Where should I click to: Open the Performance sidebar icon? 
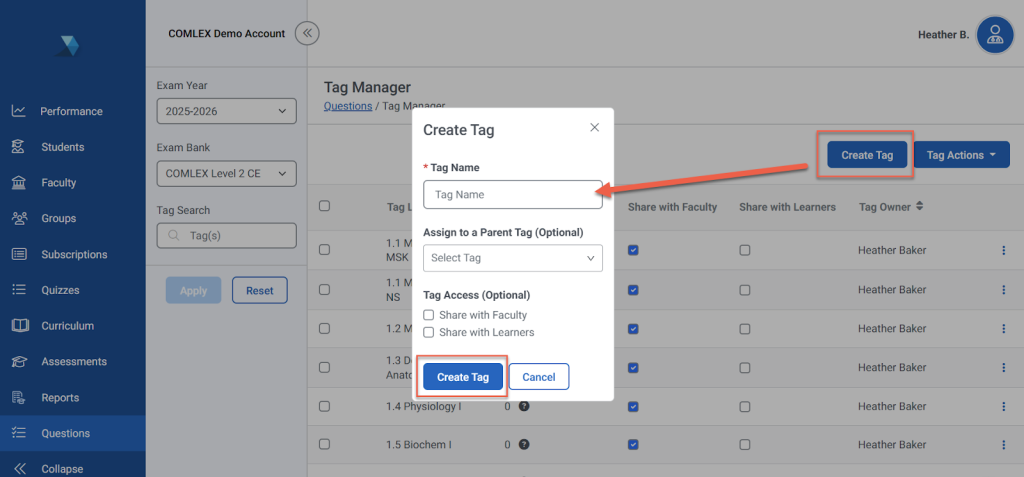(19, 111)
